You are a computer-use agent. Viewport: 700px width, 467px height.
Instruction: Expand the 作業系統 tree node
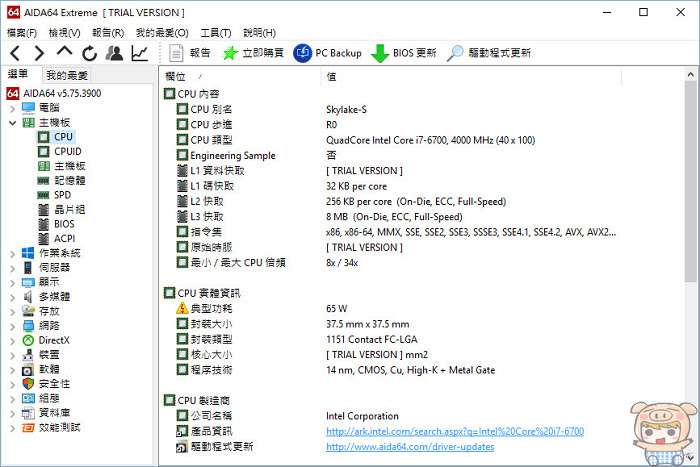[x=12, y=254]
